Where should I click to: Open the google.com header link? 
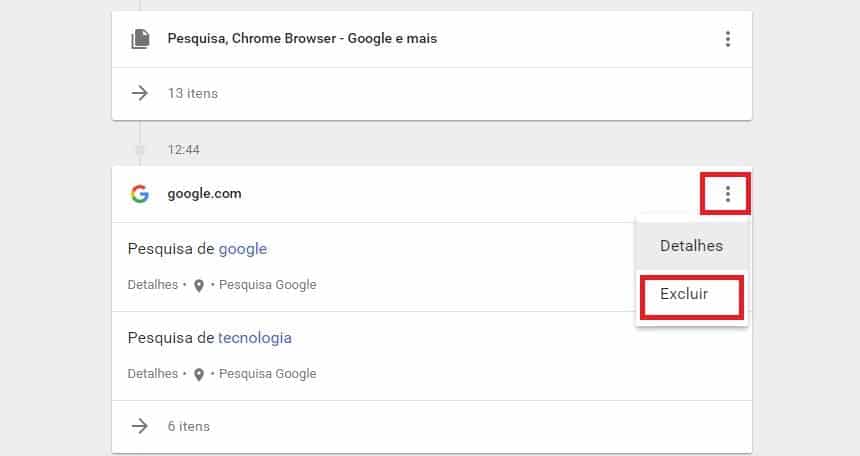click(x=204, y=194)
